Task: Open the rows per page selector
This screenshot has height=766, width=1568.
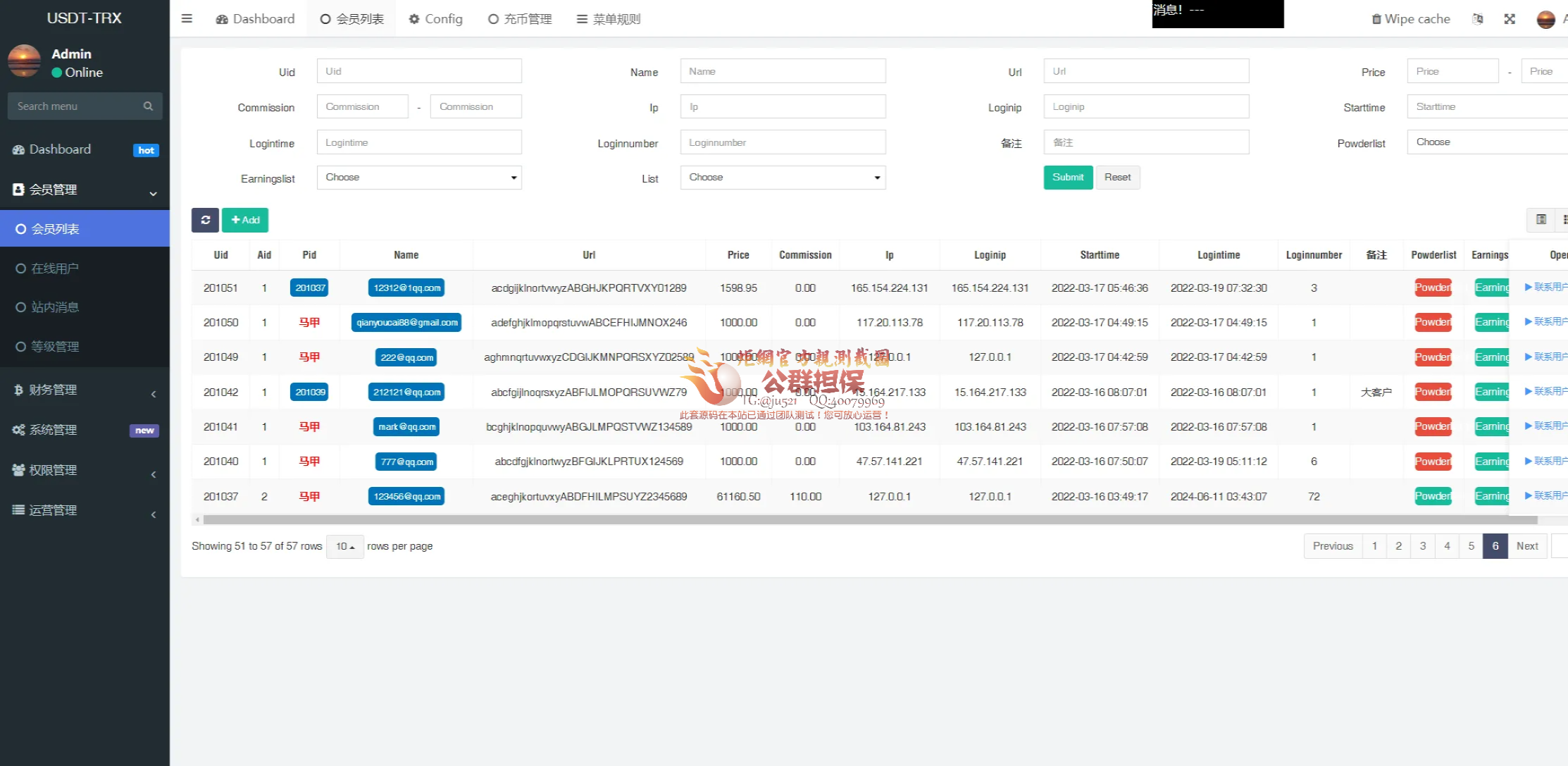Action: coord(344,546)
